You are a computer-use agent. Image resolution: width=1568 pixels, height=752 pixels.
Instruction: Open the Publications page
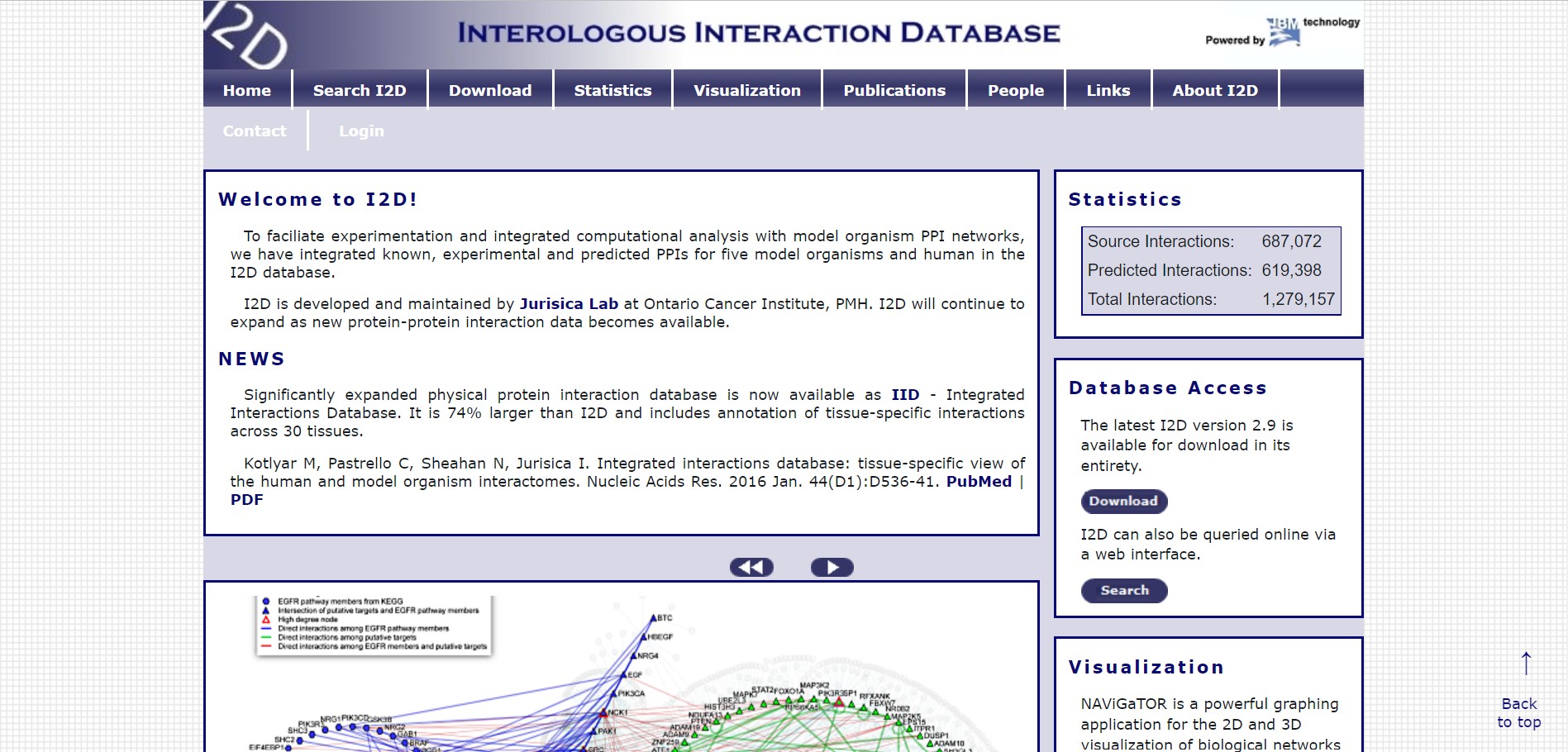click(894, 90)
